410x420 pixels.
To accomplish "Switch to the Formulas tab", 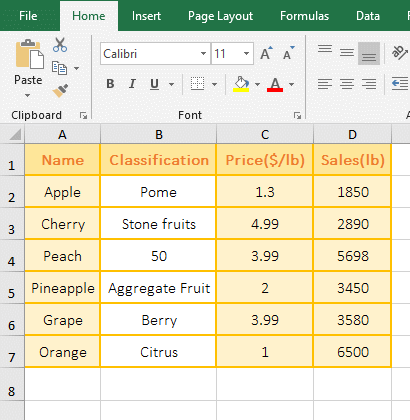I will click(x=304, y=16).
